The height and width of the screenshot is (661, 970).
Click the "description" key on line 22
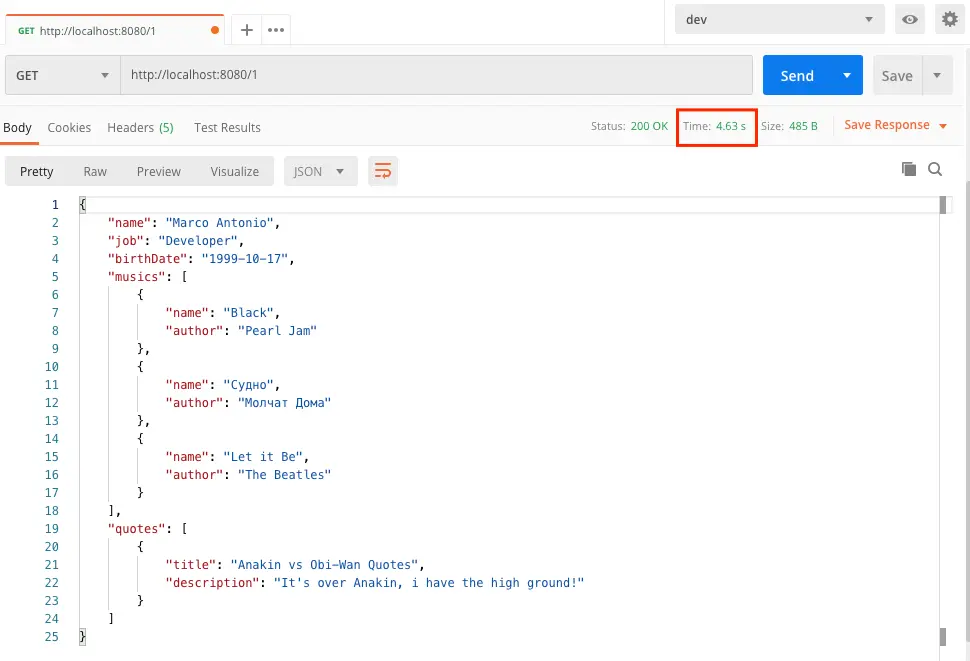212,582
